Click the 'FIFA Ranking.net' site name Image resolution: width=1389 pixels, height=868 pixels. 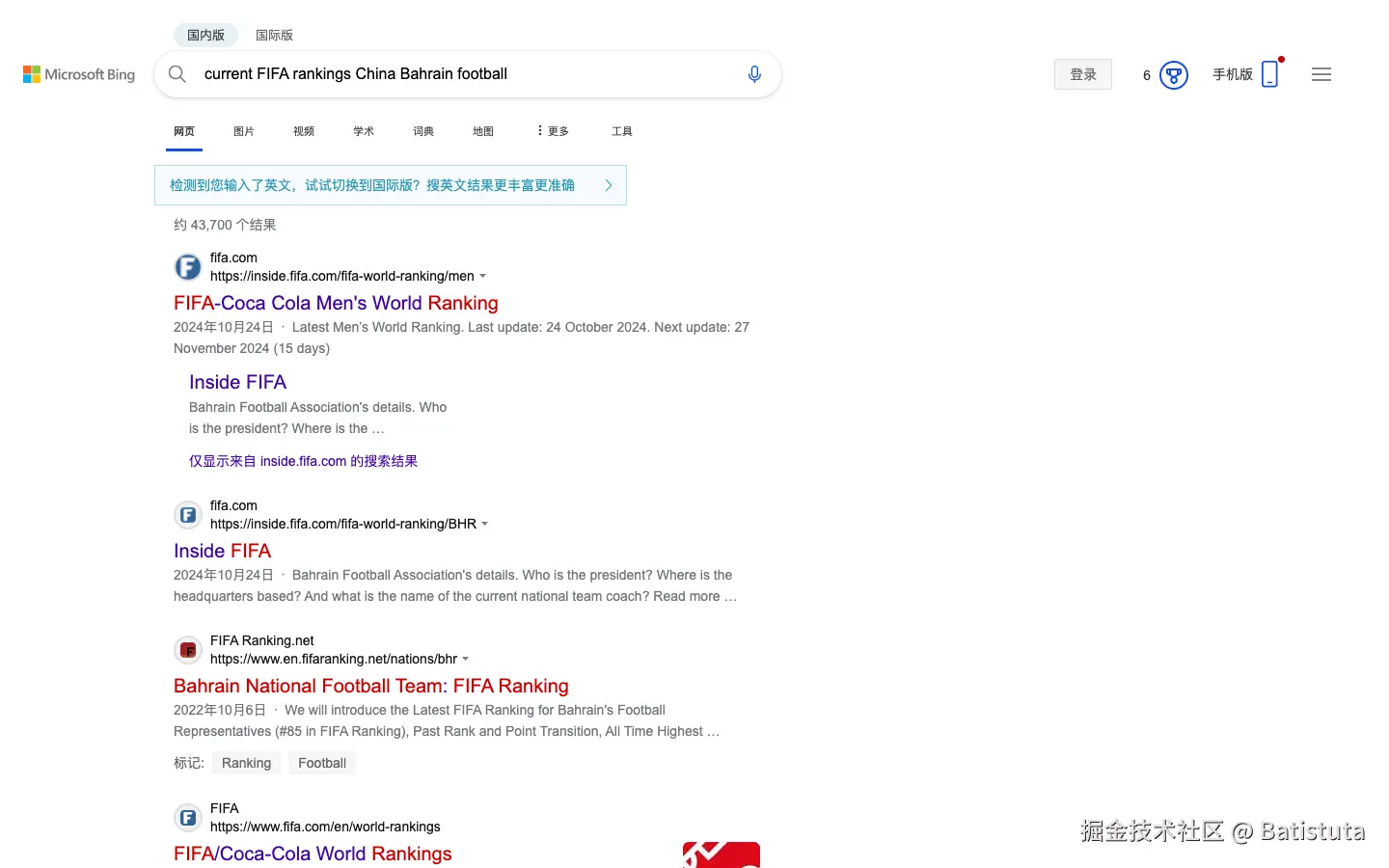tap(262, 640)
